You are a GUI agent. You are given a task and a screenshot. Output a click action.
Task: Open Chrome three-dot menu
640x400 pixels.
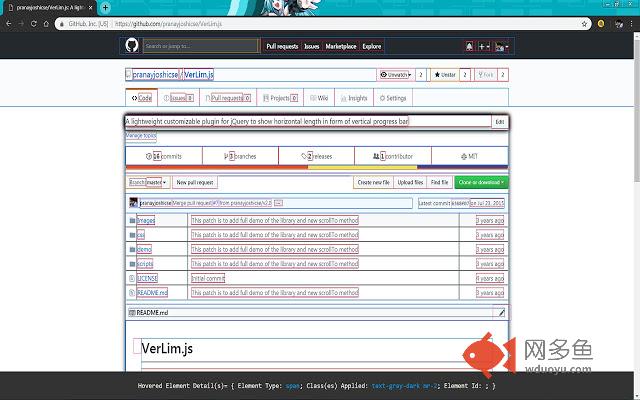tap(631, 24)
